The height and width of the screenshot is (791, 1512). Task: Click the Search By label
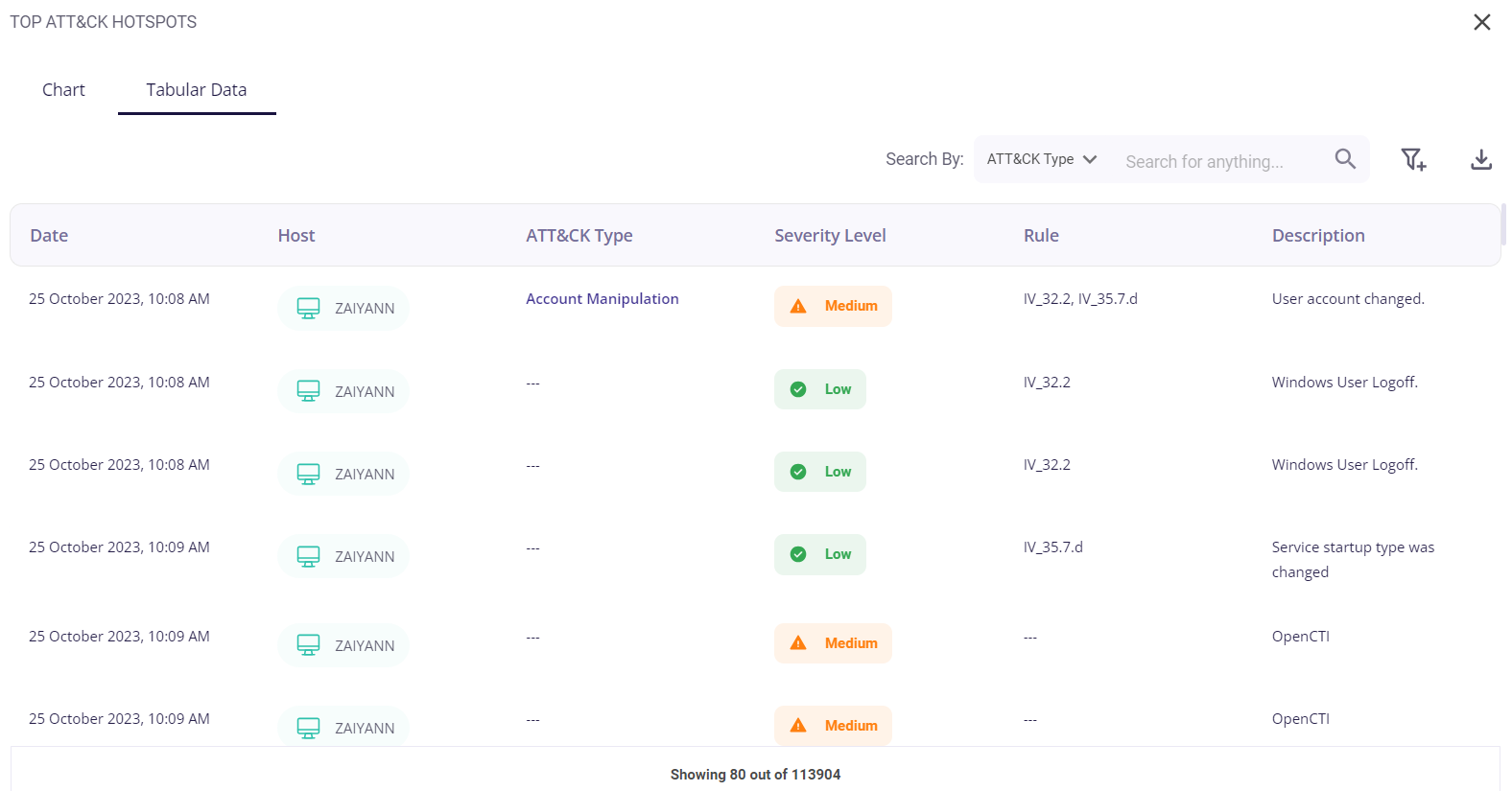[x=924, y=159]
